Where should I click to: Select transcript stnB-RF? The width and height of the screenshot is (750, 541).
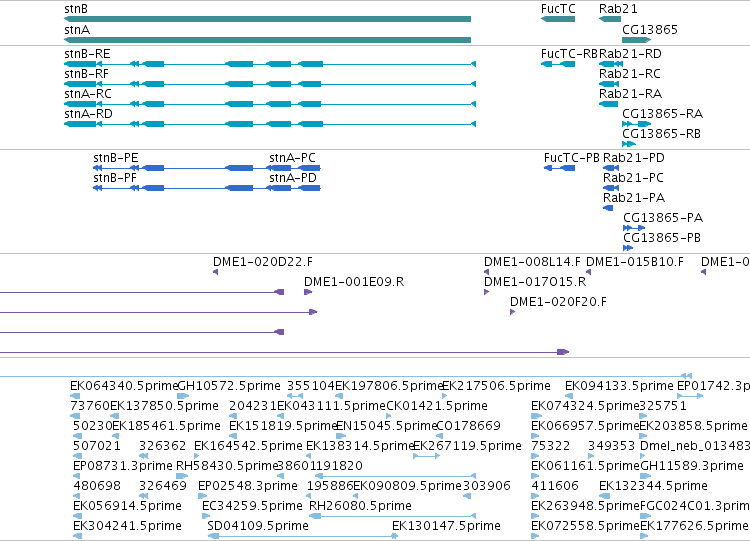(270, 84)
